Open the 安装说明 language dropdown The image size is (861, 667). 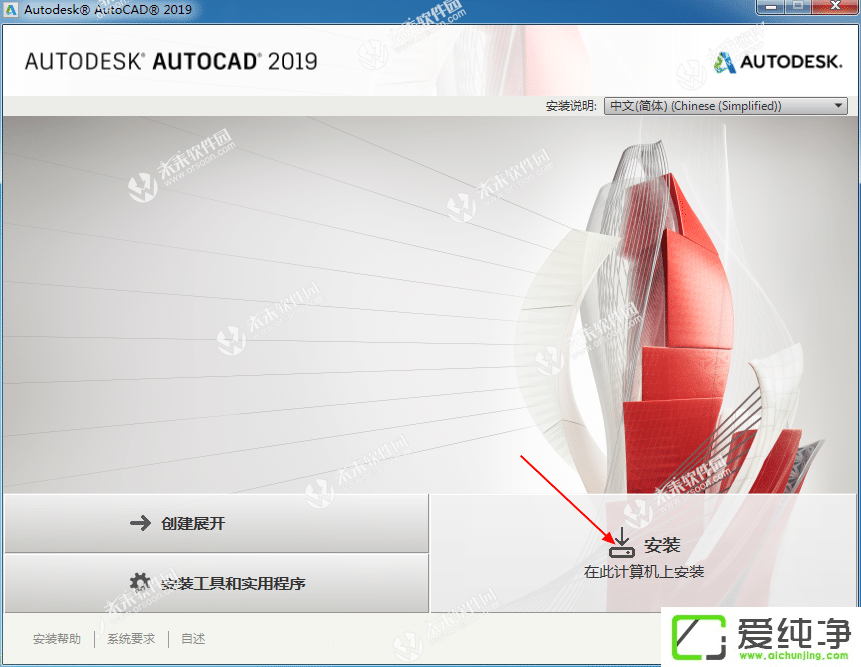(725, 105)
